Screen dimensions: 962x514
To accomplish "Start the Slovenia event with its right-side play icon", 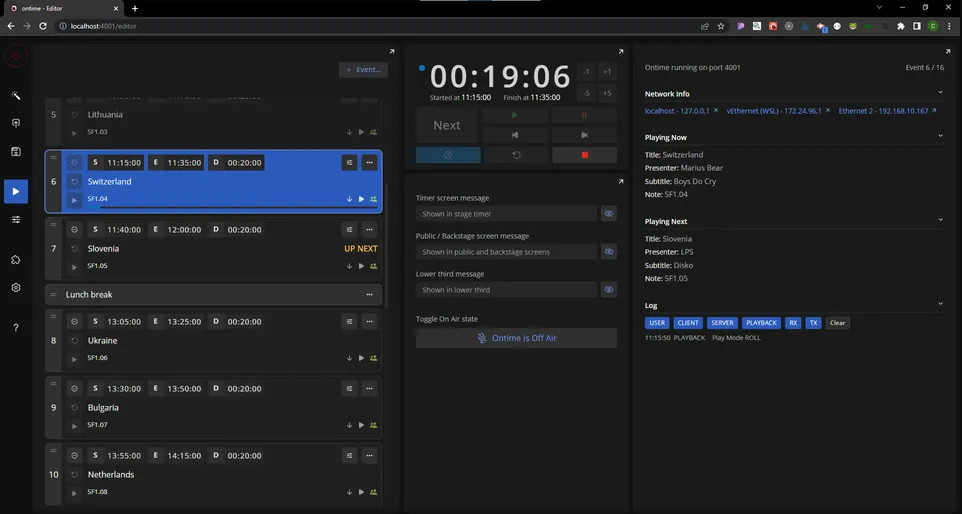I will pos(361,266).
